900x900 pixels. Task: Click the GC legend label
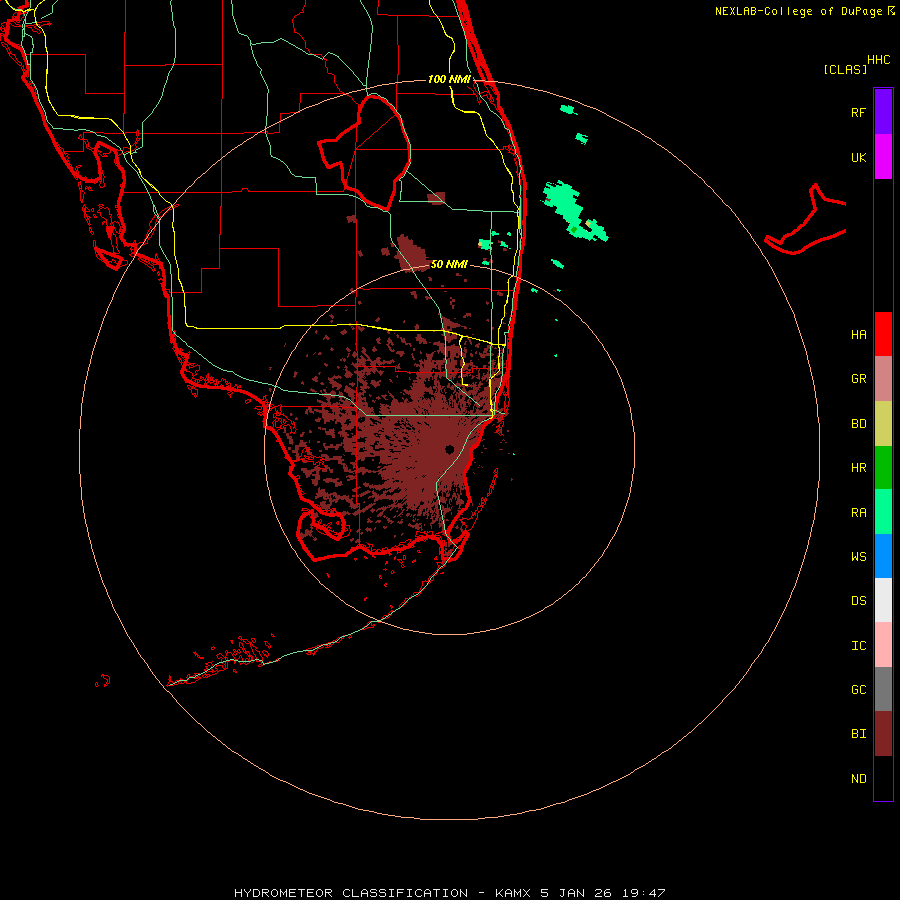pyautogui.click(x=858, y=690)
